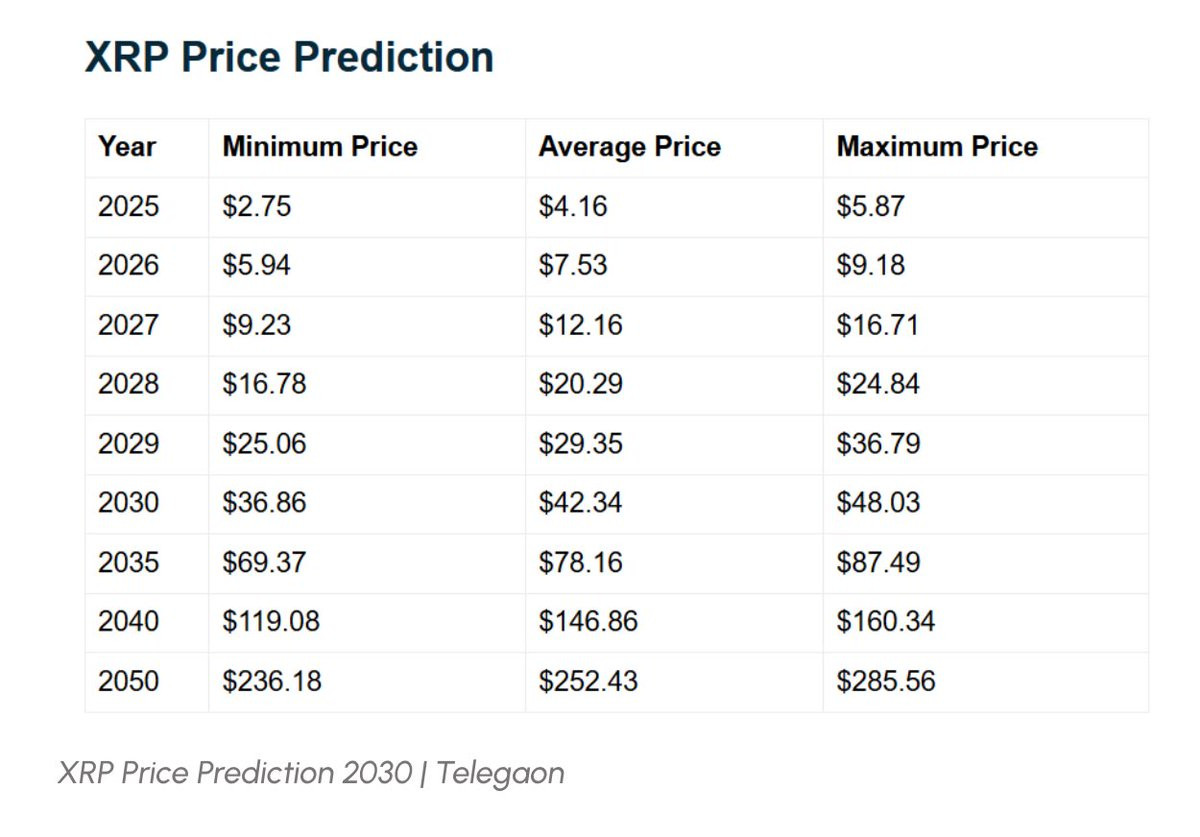Click the 2027 average price $12.16
The width and height of the screenshot is (1200, 837).
click(x=580, y=325)
